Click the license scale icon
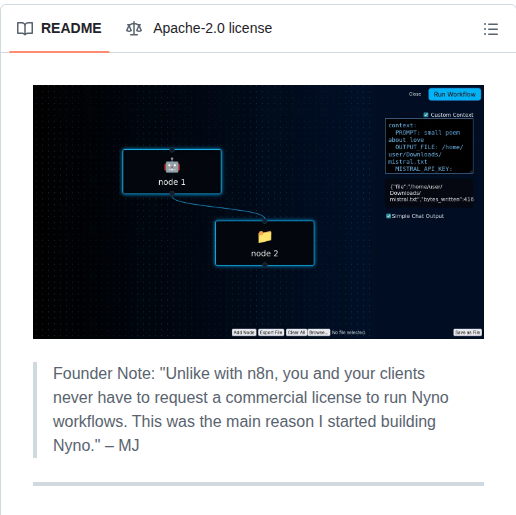Image resolution: width=516 pixels, height=515 pixels. click(x=134, y=29)
